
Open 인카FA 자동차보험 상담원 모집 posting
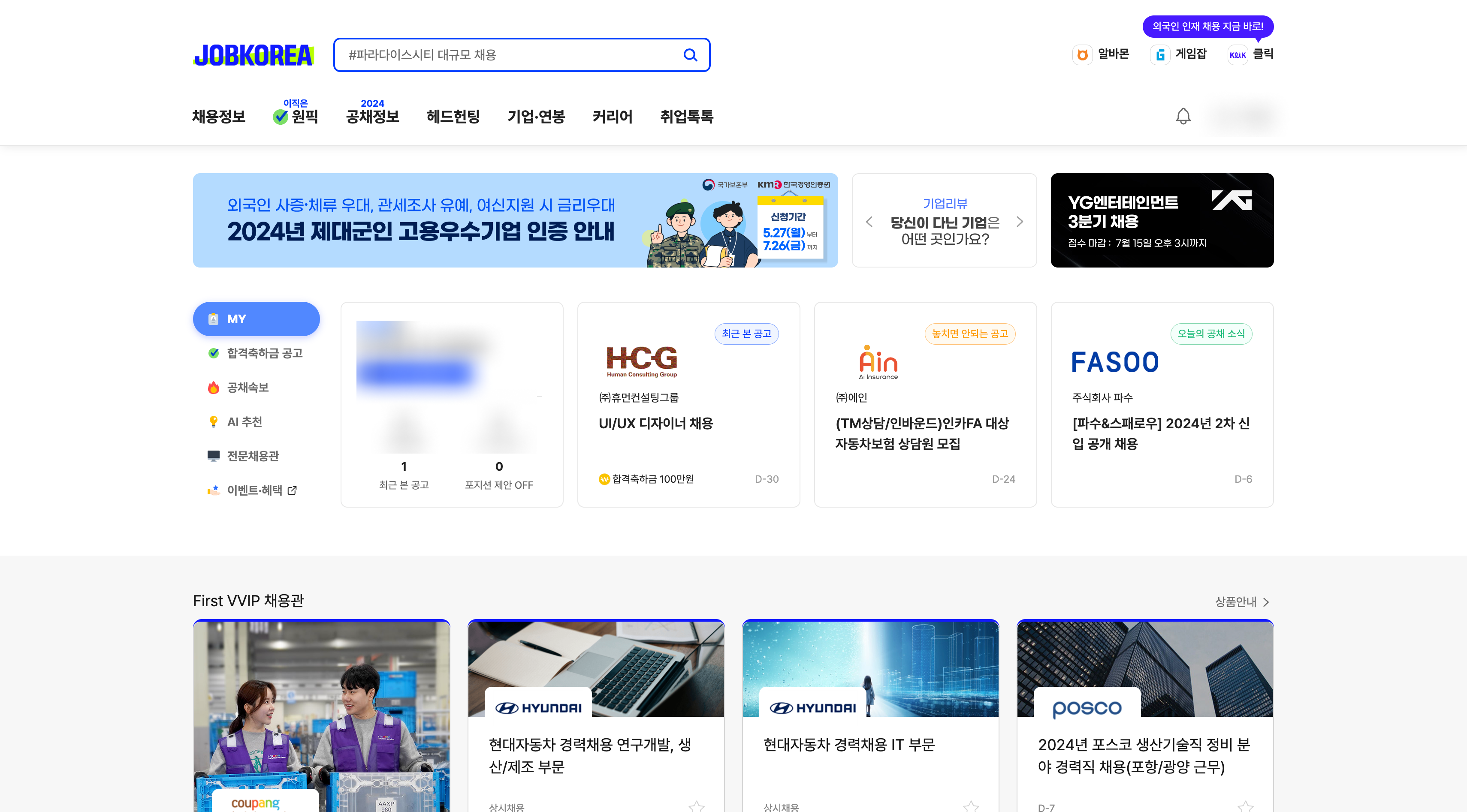coord(925,405)
